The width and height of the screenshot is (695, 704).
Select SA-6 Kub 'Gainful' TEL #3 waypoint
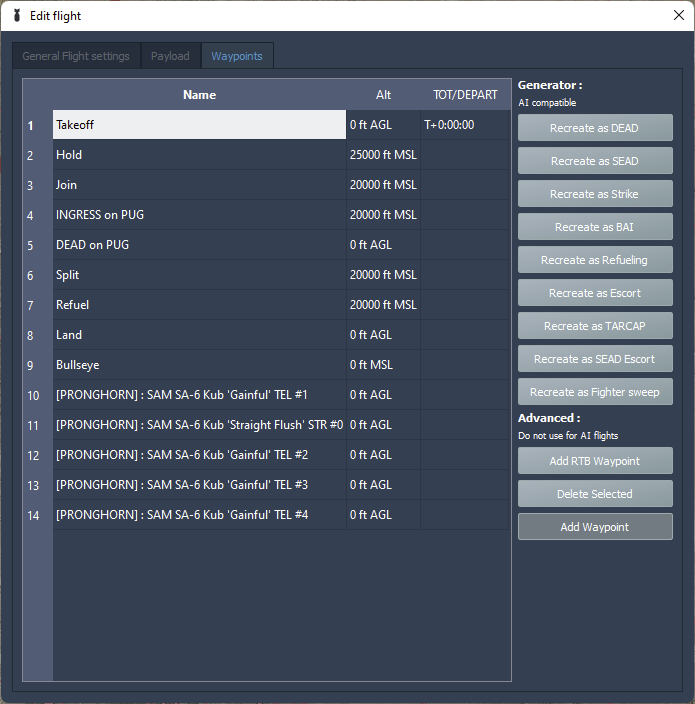[199, 485]
